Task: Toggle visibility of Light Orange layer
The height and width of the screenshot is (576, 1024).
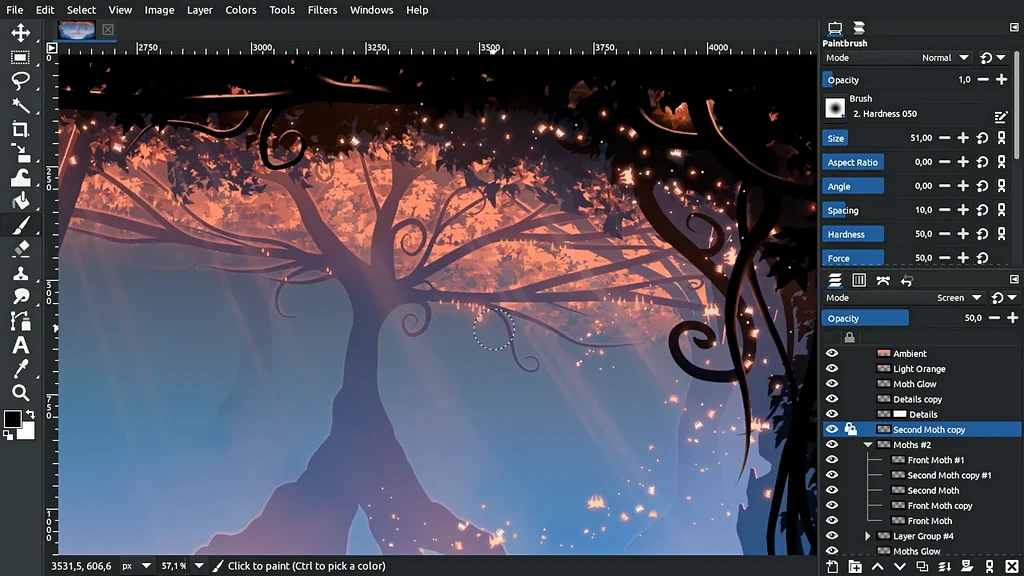Action: click(x=831, y=369)
